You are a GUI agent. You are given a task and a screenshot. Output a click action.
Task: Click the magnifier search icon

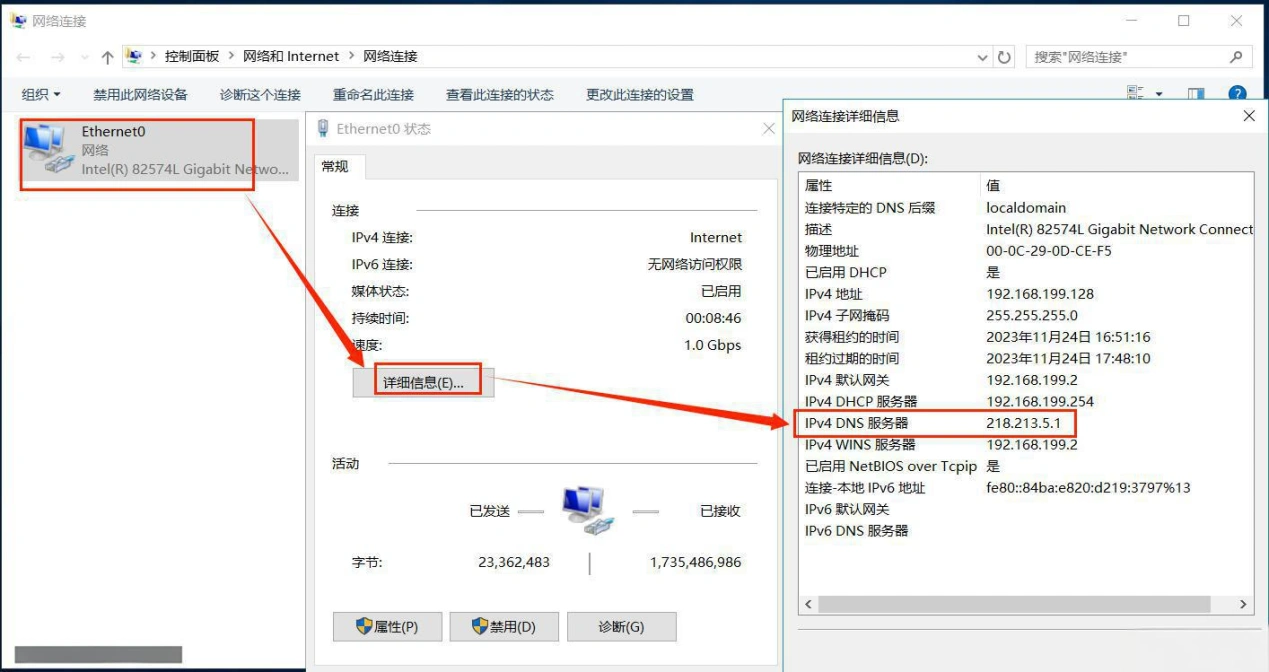1237,57
